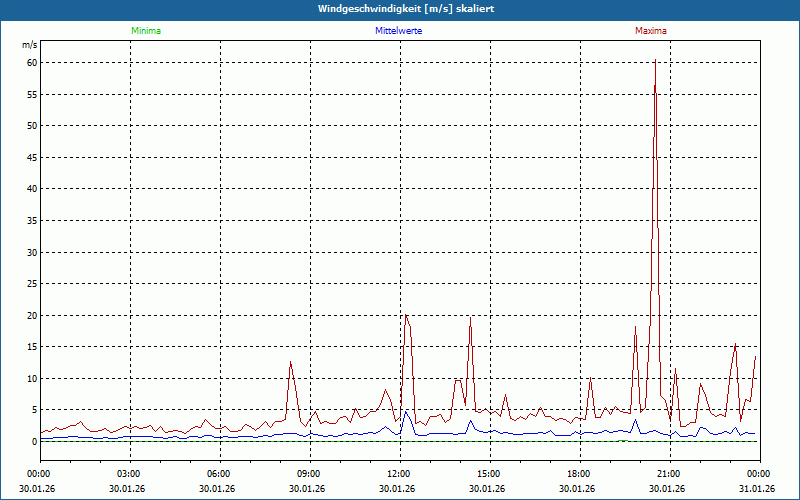
Task: Click the m/s unit label above y-axis
Action: tap(30, 45)
